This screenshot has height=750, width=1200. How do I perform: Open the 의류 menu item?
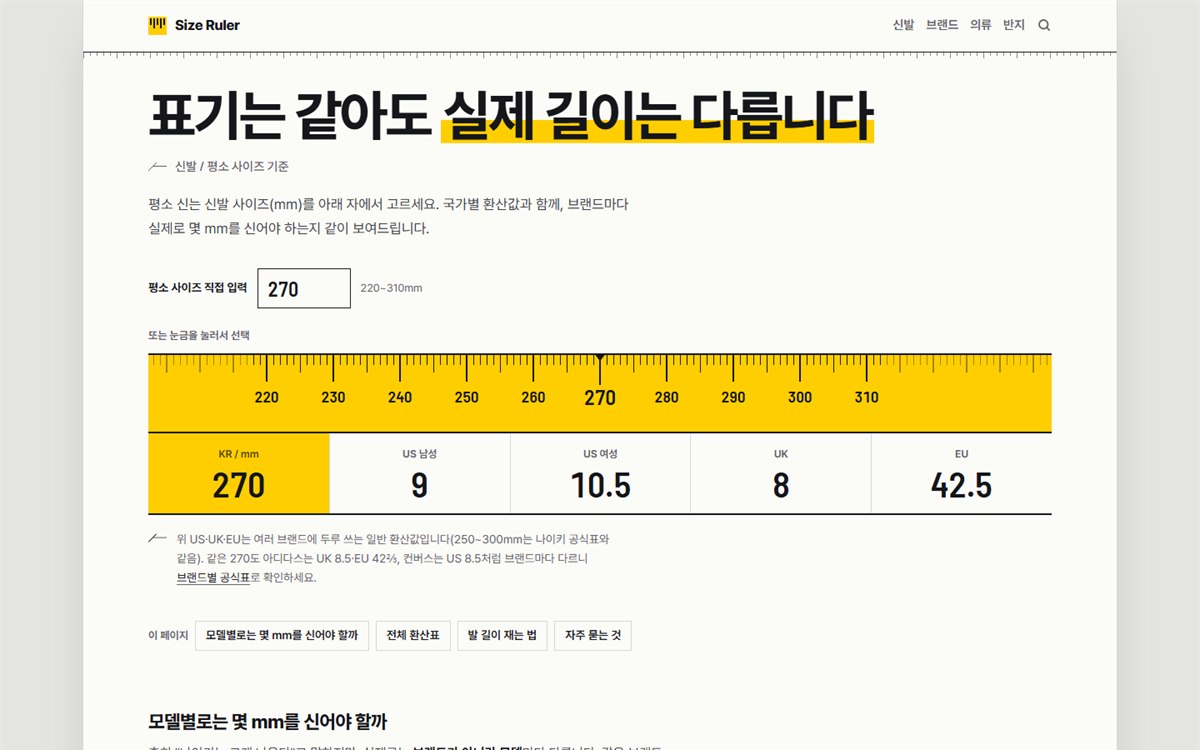pyautogui.click(x=980, y=25)
